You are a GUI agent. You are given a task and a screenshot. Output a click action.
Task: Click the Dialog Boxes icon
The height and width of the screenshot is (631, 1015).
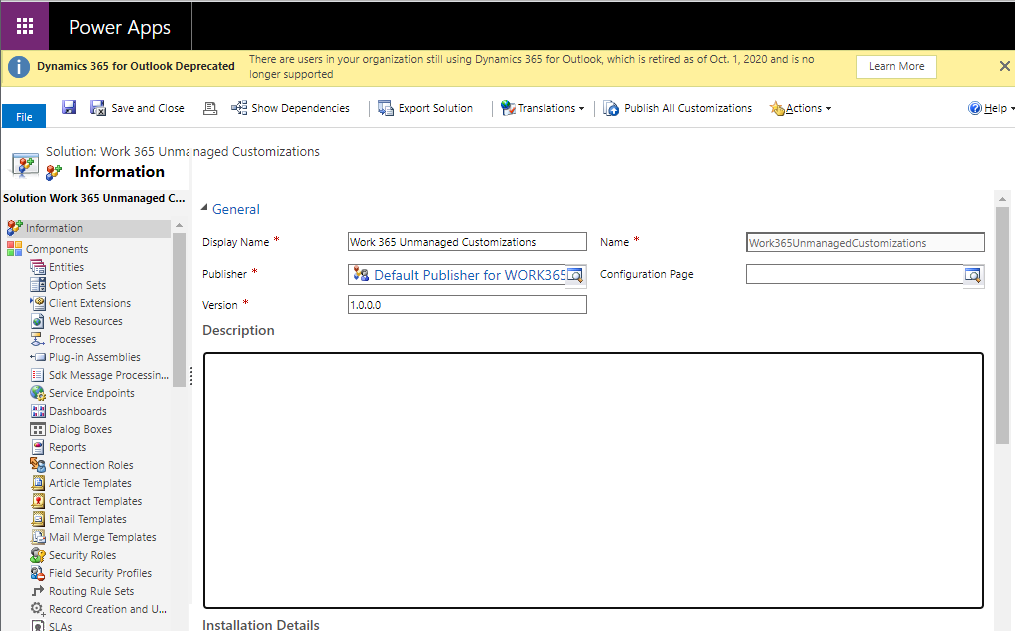pyautogui.click(x=38, y=429)
